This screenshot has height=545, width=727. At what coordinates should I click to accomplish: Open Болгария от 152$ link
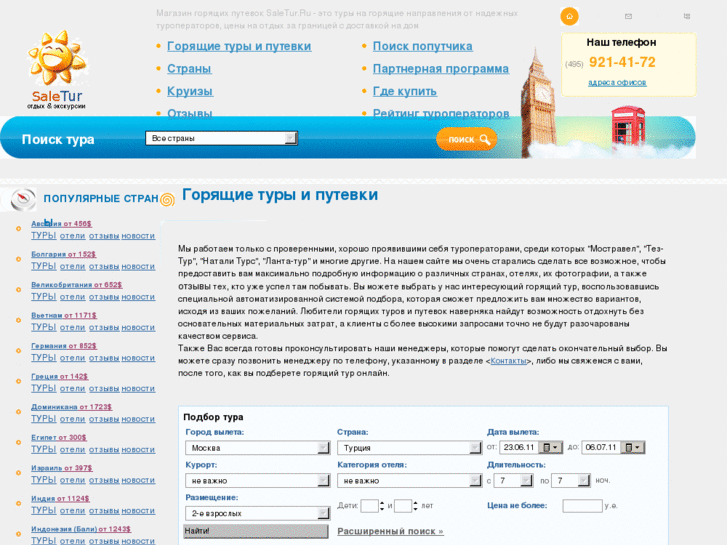(64, 254)
